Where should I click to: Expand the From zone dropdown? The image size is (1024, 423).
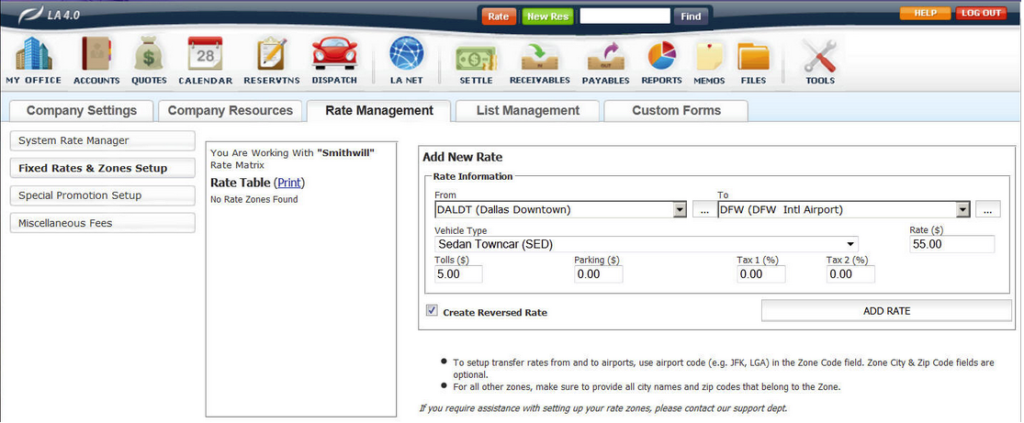[x=680, y=210]
